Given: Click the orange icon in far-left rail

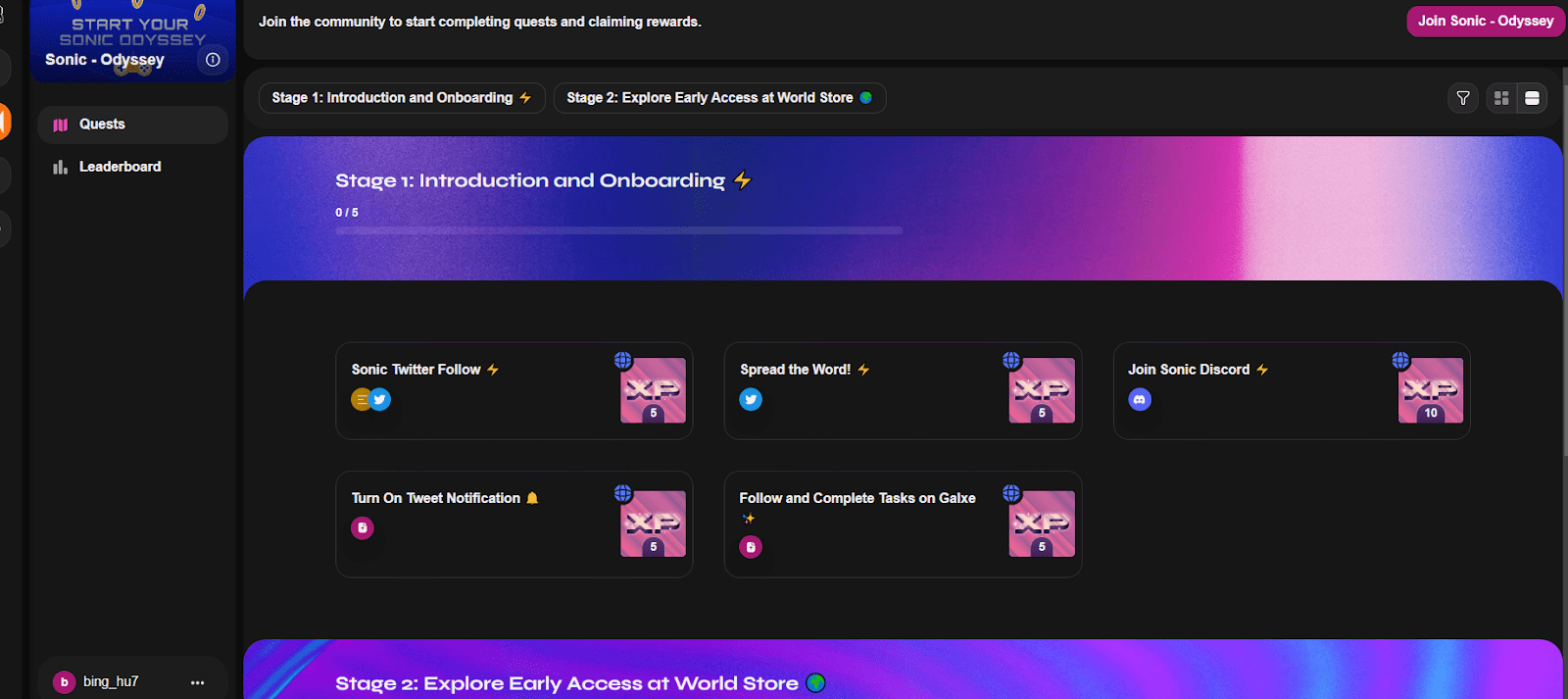Looking at the screenshot, I should click(4, 122).
